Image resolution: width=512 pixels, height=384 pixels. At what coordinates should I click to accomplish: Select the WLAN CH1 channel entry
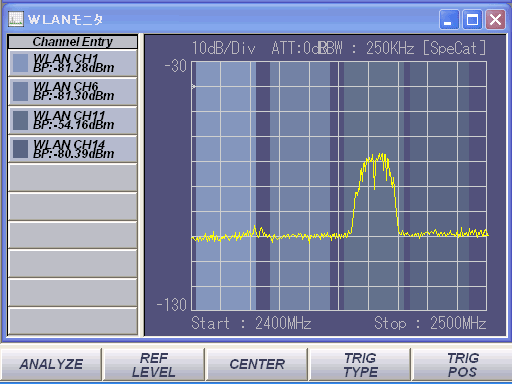tap(73, 63)
